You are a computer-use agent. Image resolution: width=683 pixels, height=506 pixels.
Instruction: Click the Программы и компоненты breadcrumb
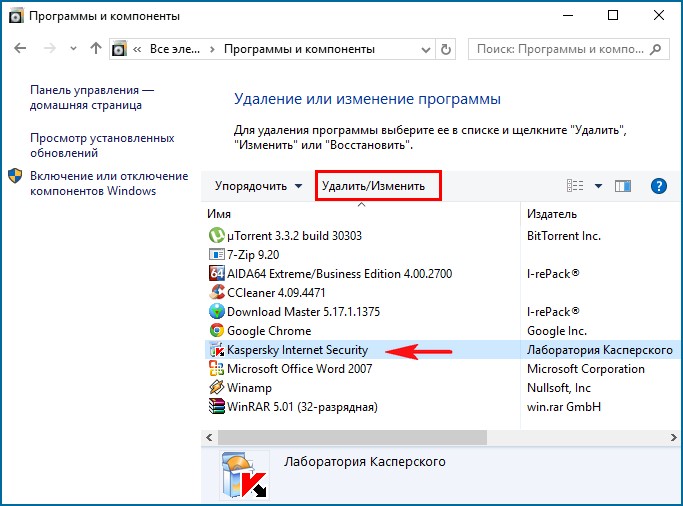point(299,49)
